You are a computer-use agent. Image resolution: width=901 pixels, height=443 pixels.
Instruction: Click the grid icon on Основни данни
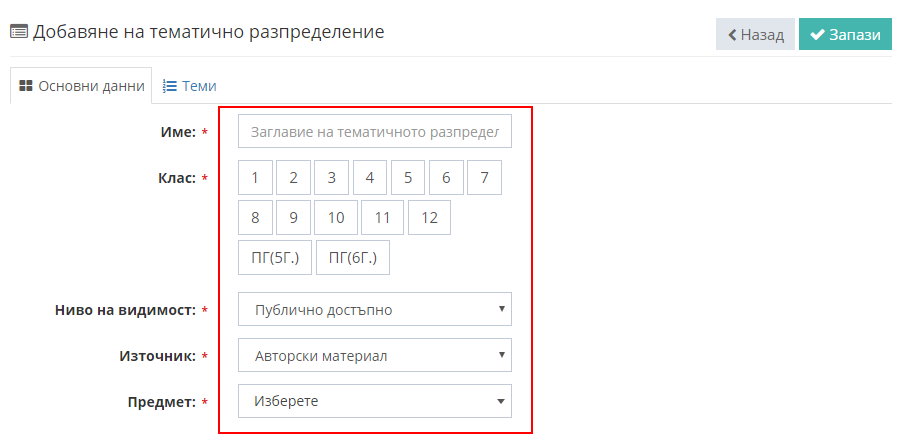pos(25,86)
